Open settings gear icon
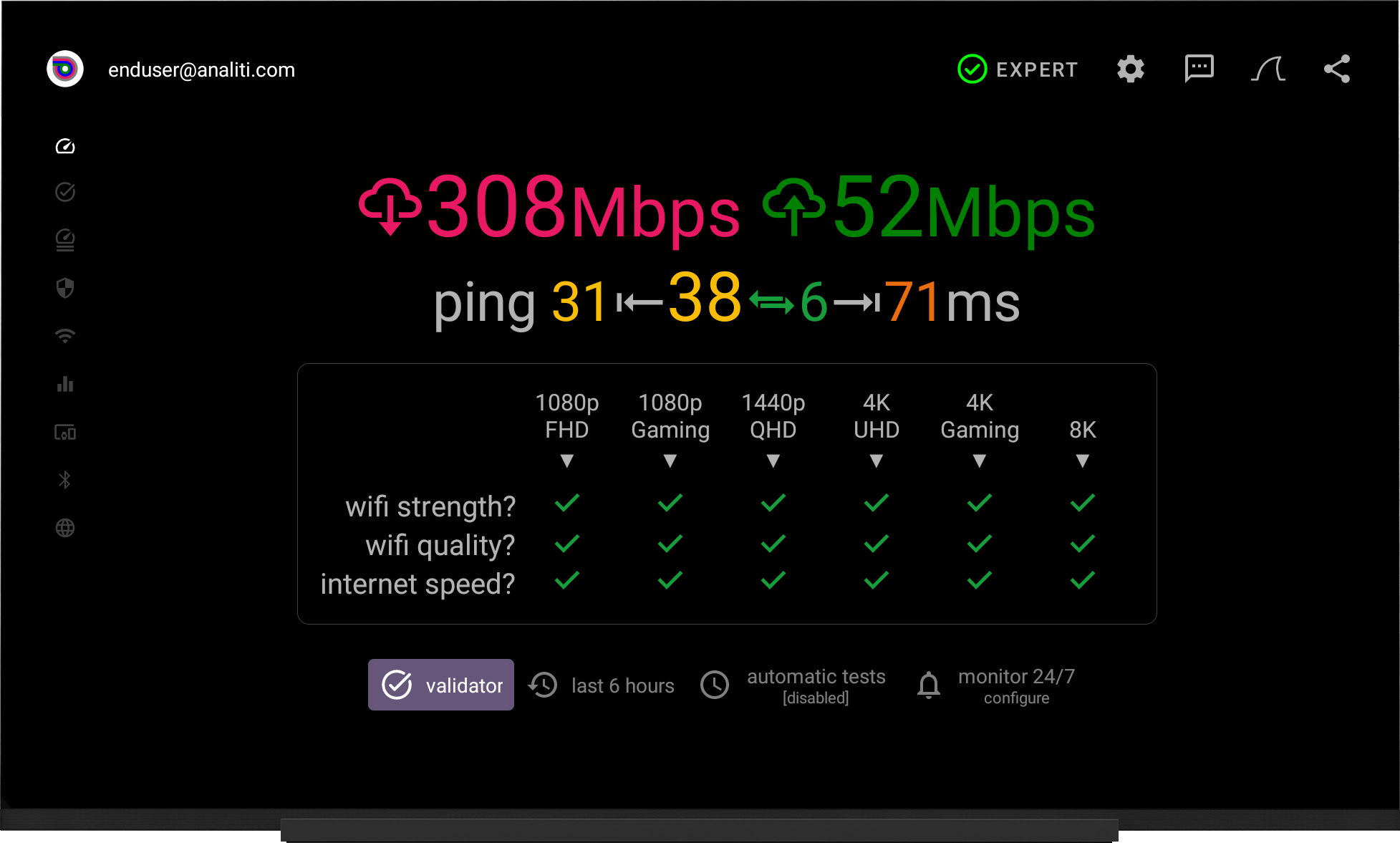 point(1131,69)
